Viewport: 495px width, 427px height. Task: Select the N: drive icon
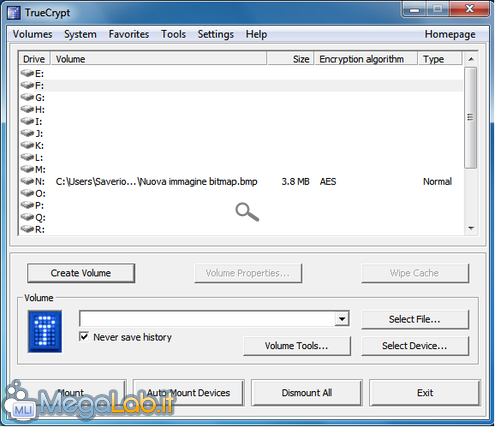tap(27, 181)
